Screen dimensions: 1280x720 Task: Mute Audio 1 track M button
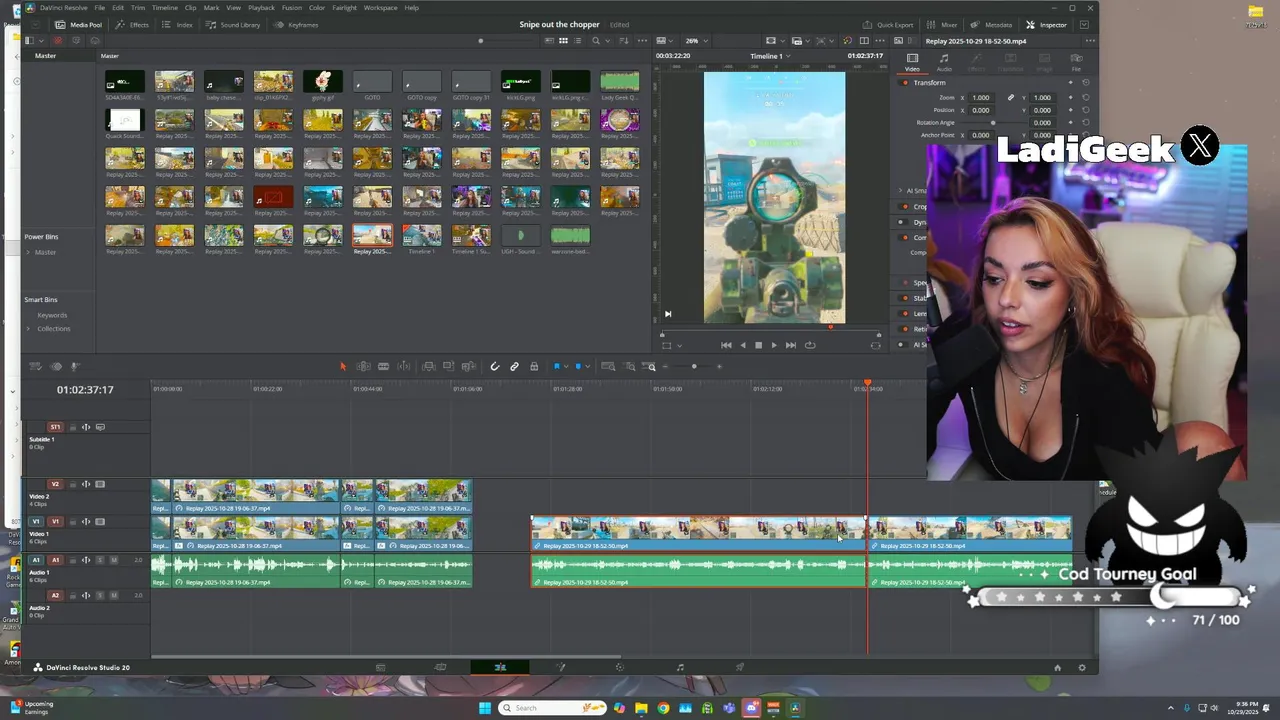tap(114, 560)
